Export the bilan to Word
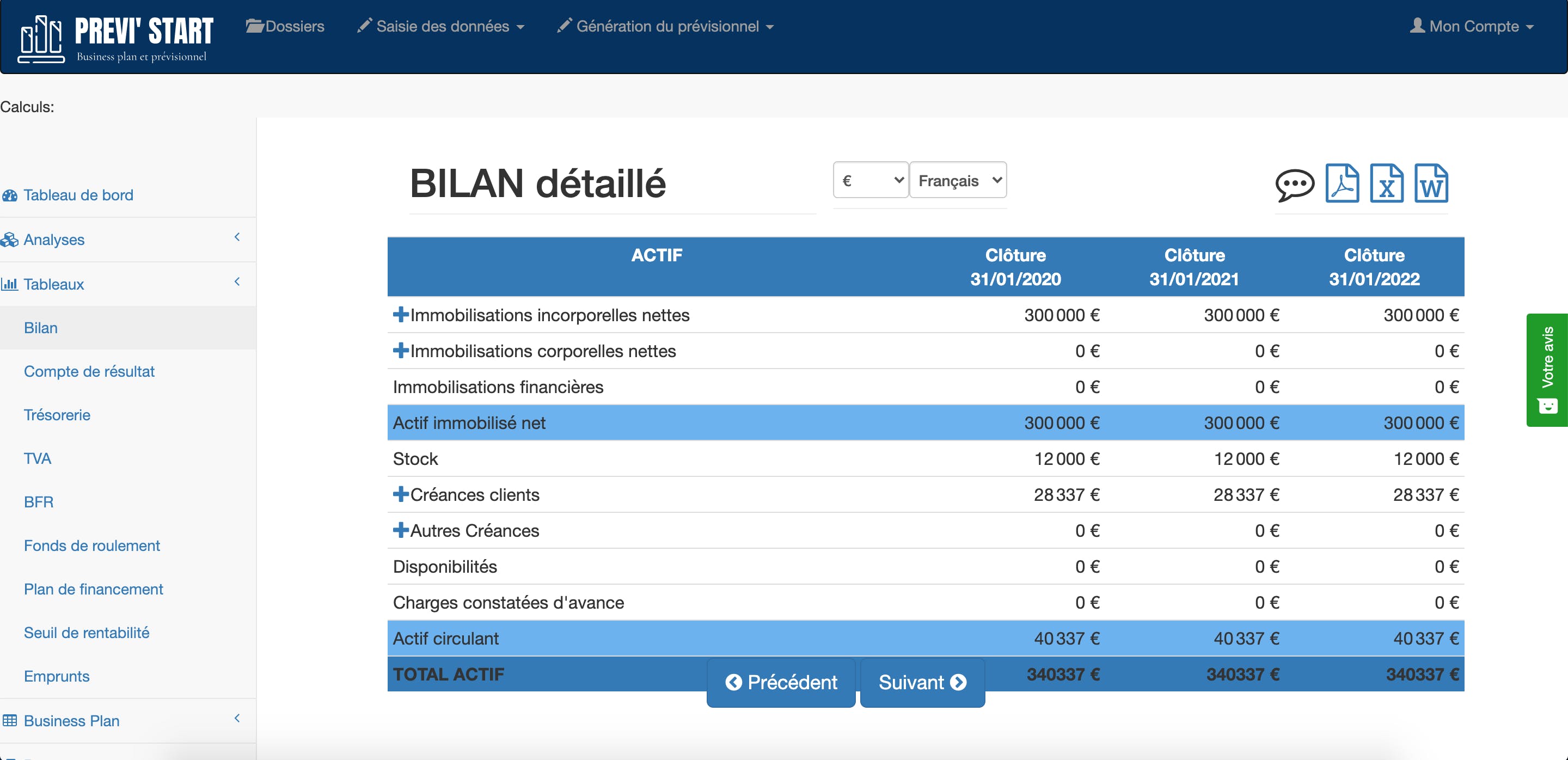The height and width of the screenshot is (760, 1568). 1430,183
